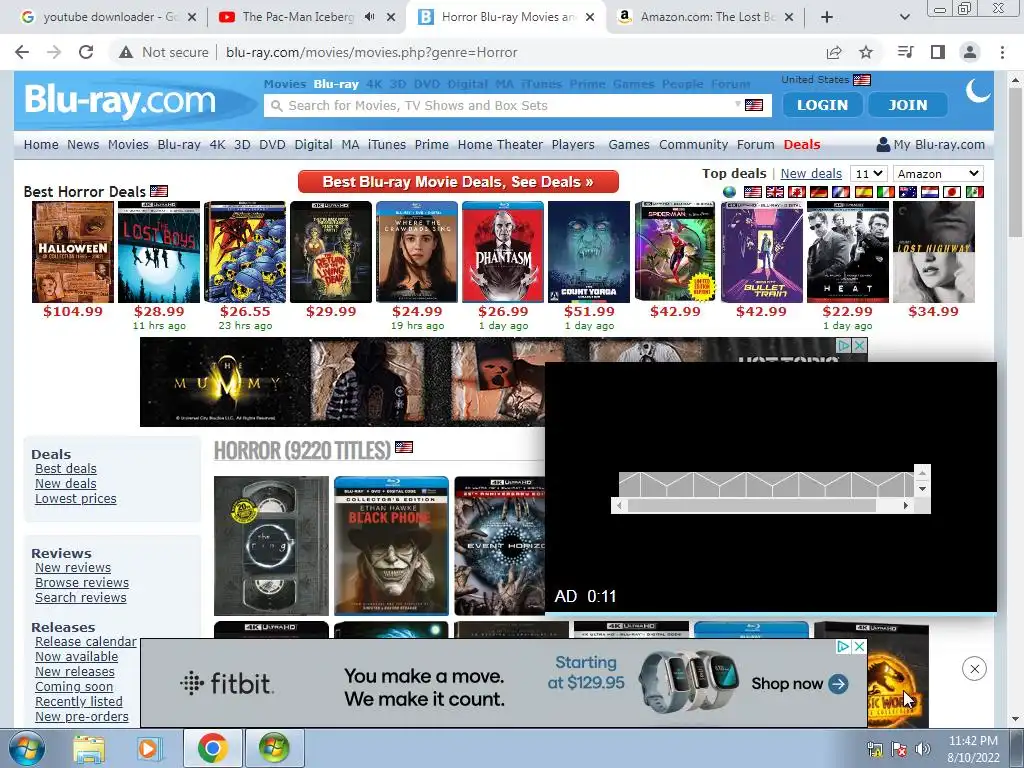Open the Chrome side panel
This screenshot has height=768, width=1024.
[x=938, y=52]
